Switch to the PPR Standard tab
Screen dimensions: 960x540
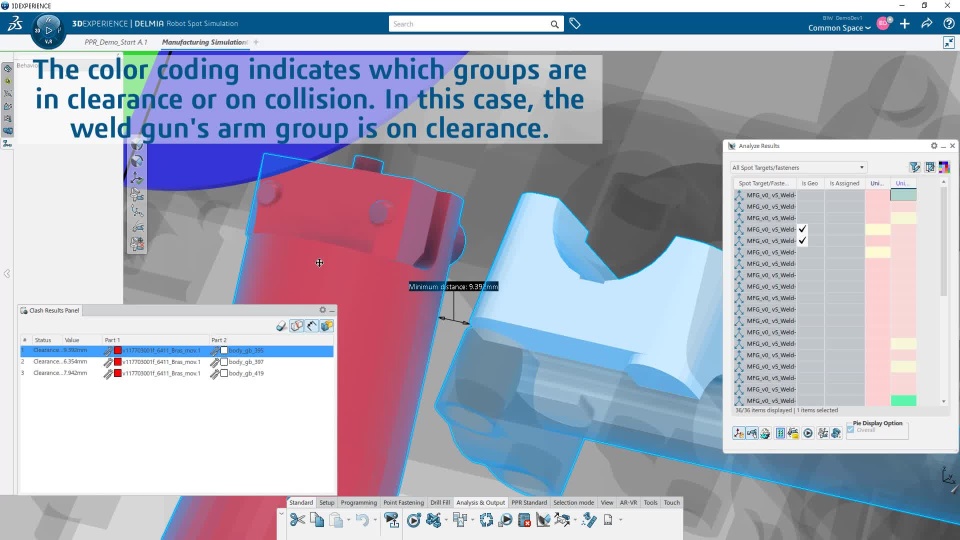point(529,503)
